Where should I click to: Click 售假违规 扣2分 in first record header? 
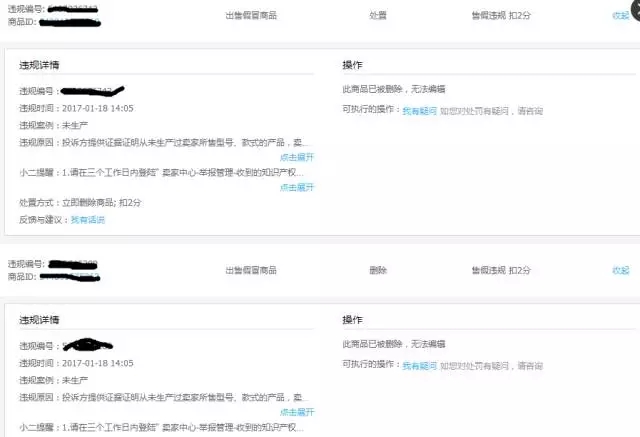(501, 16)
